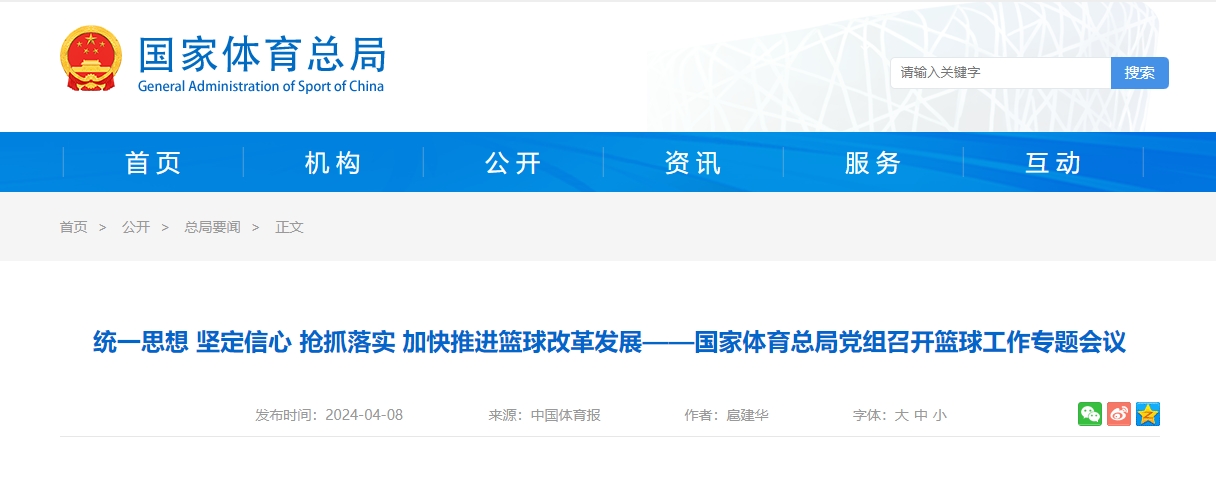The width and height of the screenshot is (1216, 484).
Task: Set font size to 大 (large)
Action: pyautogui.click(x=900, y=415)
